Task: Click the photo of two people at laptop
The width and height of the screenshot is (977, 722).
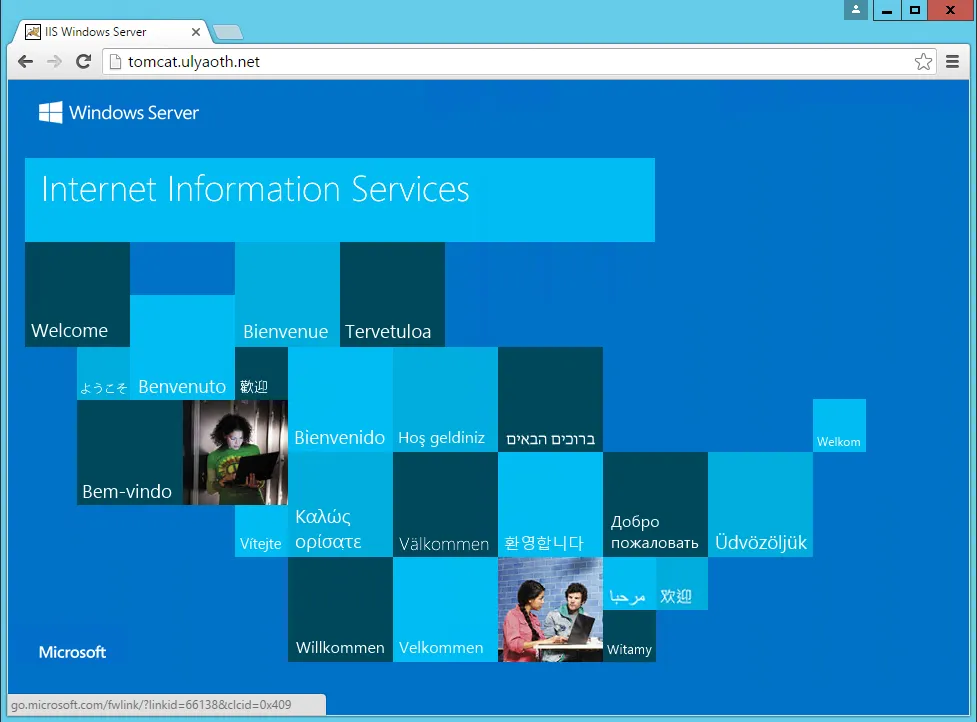Action: point(550,609)
